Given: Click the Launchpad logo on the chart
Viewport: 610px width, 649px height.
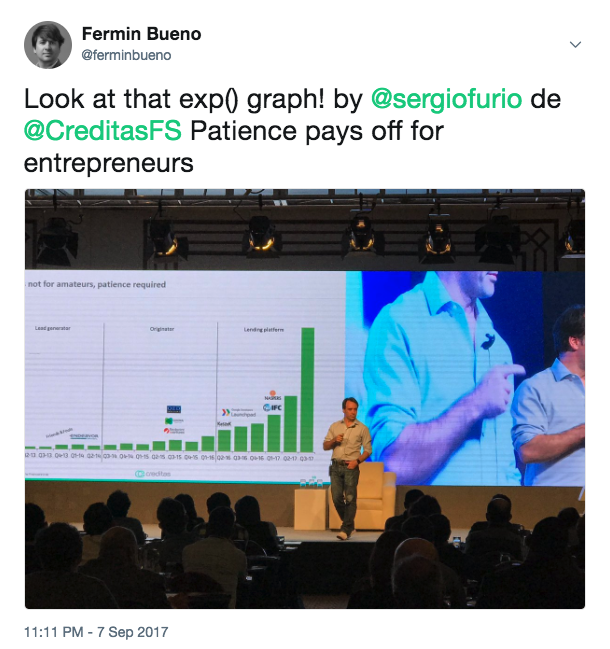Looking at the screenshot, I should tap(238, 412).
